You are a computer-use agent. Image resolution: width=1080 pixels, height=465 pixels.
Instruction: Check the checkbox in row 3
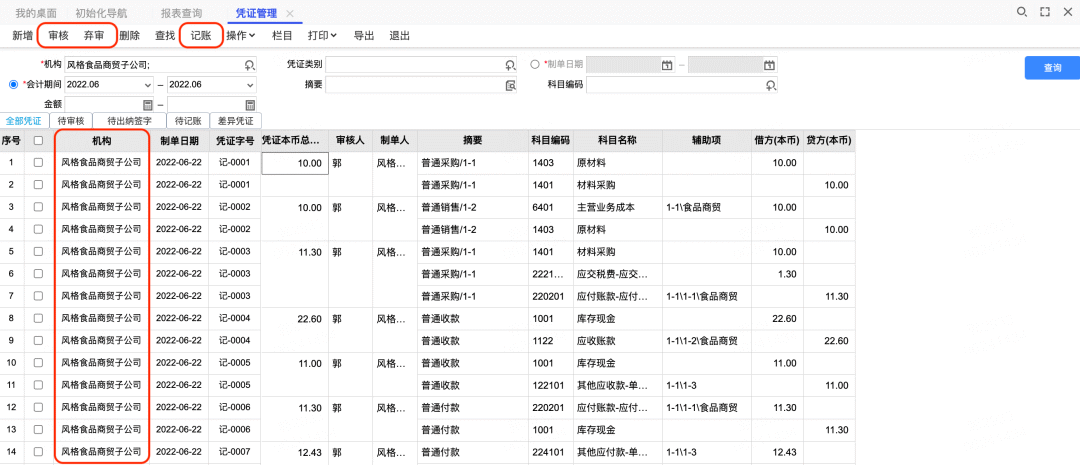pyautogui.click(x=39, y=207)
